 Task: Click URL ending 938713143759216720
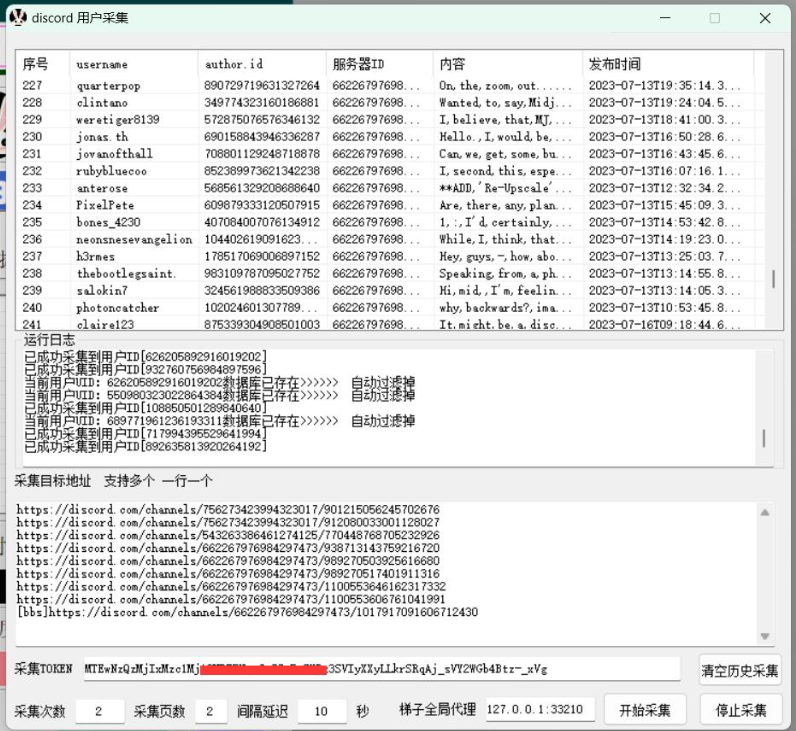[228, 548]
